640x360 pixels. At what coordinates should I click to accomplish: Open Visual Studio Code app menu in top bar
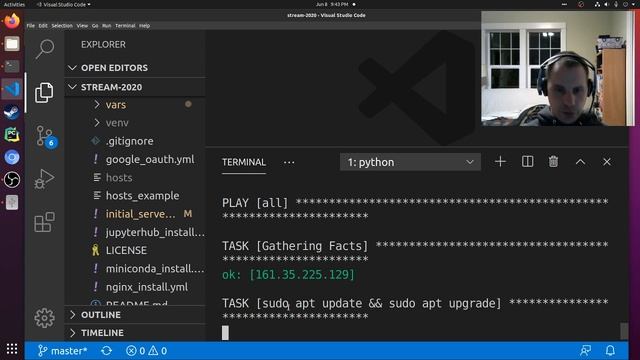tap(64, 4)
